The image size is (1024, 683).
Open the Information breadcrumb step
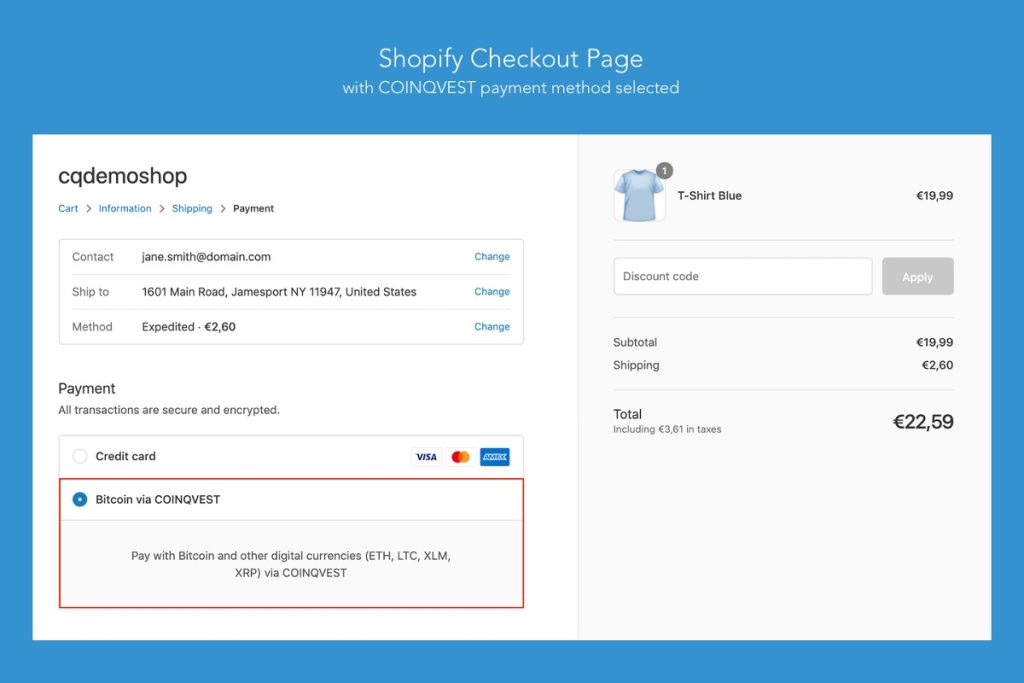tap(125, 209)
